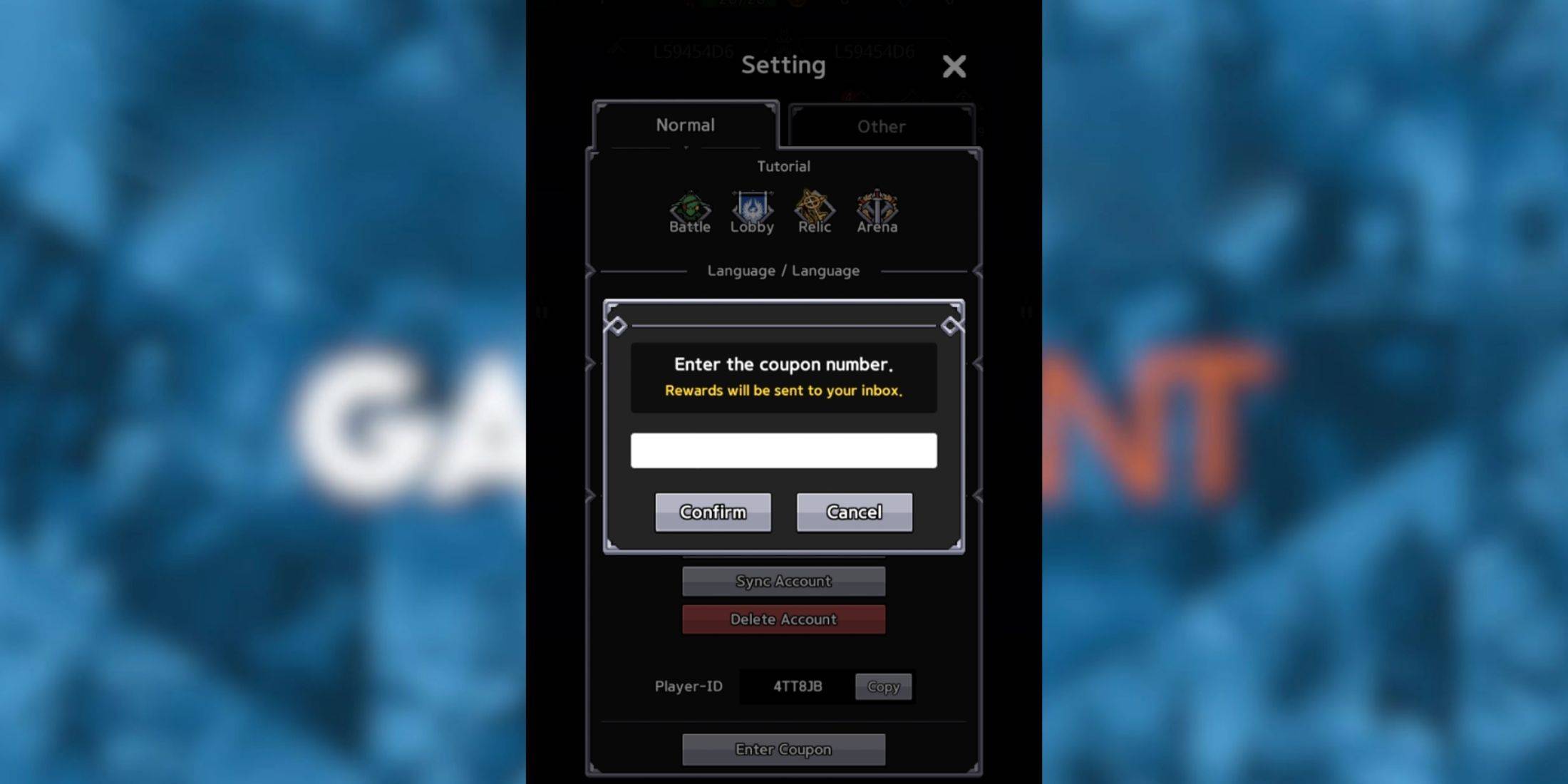Image resolution: width=1568 pixels, height=784 pixels.
Task: Click the Sync Account button
Action: tap(783, 581)
